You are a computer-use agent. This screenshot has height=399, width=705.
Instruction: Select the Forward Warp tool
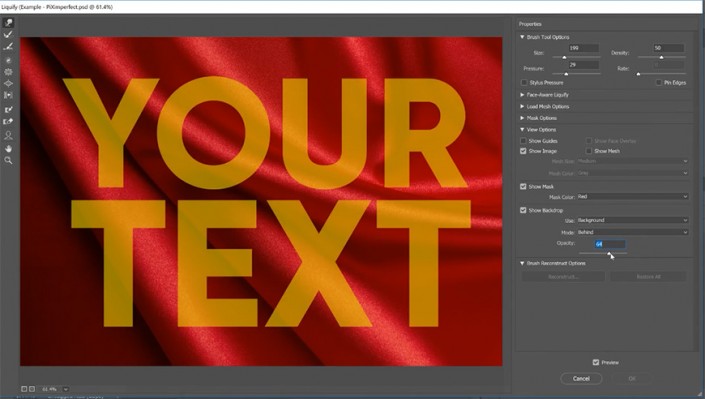8,22
